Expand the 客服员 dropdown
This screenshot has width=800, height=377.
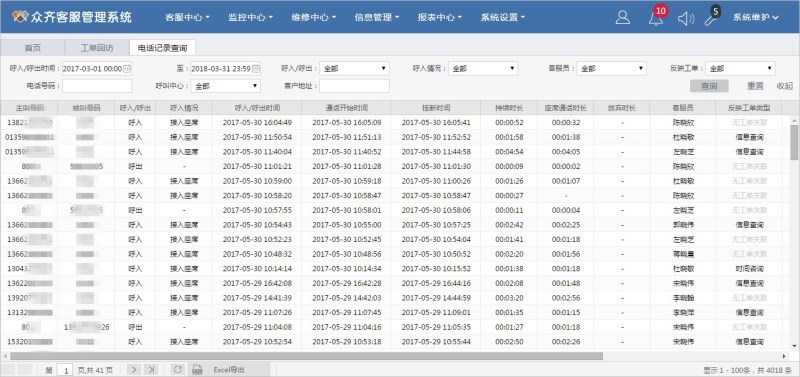point(611,68)
